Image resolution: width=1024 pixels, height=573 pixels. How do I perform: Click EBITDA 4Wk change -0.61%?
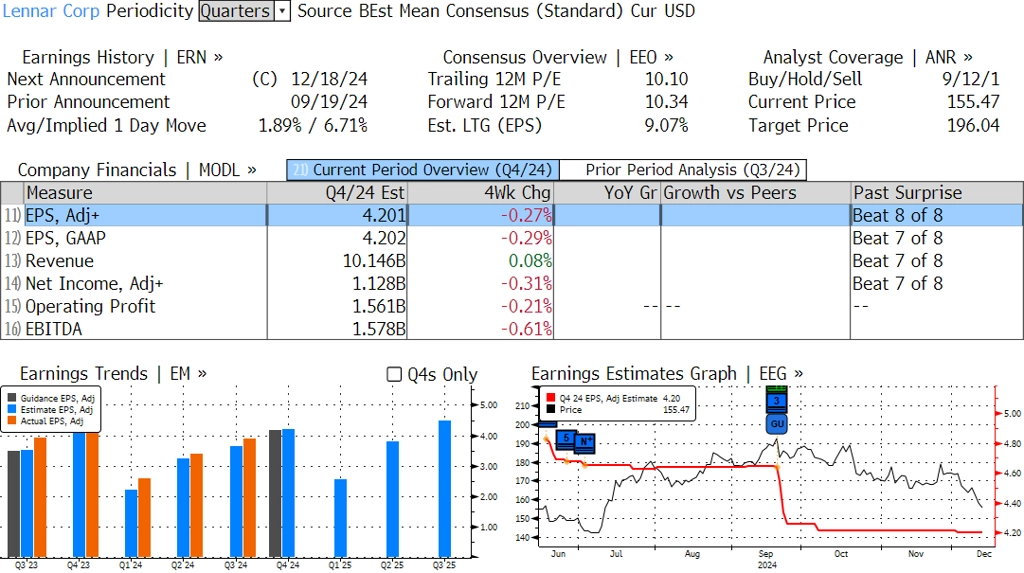pyautogui.click(x=526, y=329)
